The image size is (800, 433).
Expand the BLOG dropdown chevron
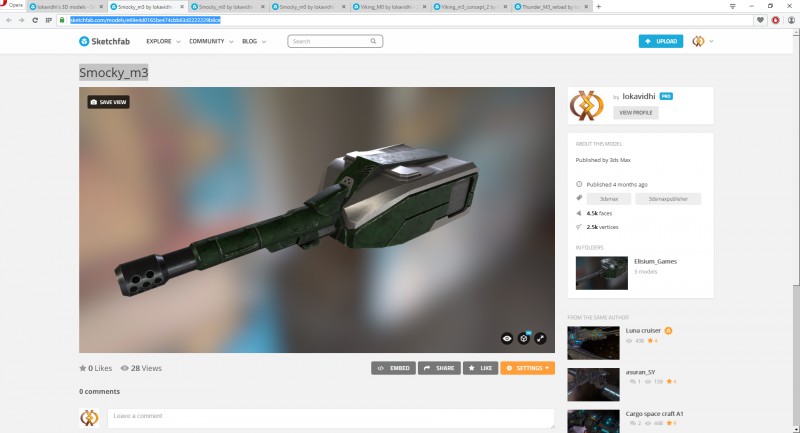pos(264,42)
